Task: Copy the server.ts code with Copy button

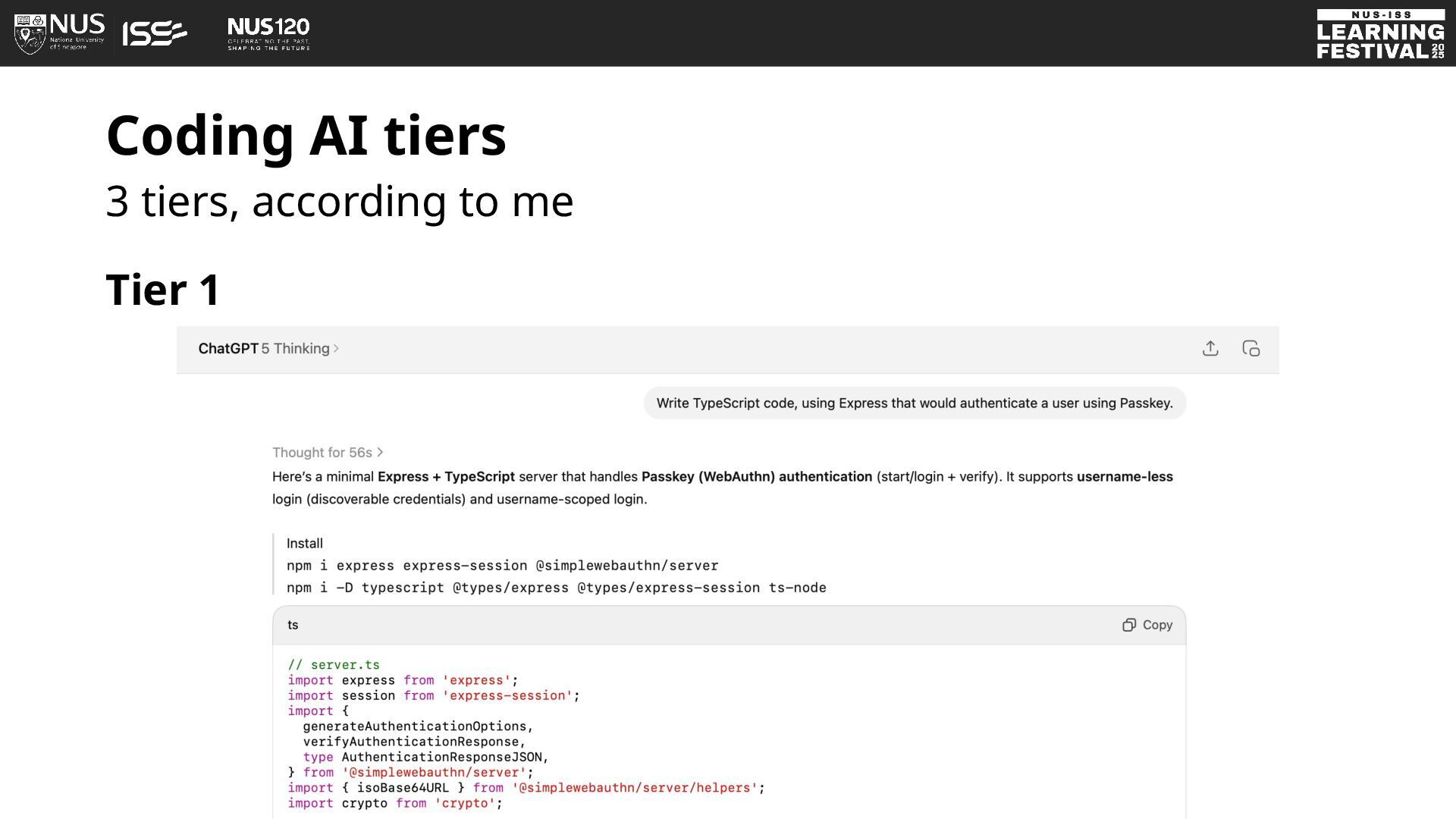Action: [1147, 625]
